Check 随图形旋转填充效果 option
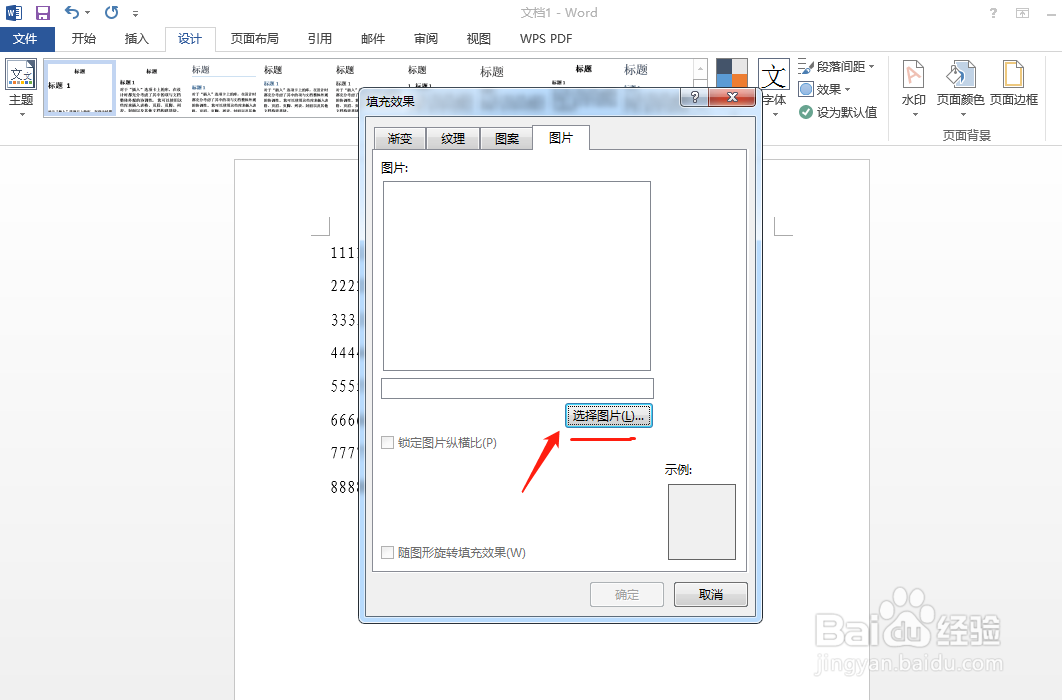Screen dimensions: 1062x700 (x=387, y=552)
